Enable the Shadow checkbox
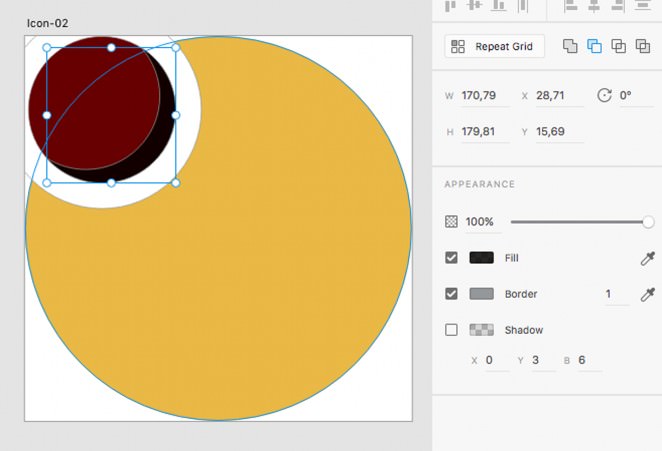This screenshot has width=662, height=451. point(451,329)
